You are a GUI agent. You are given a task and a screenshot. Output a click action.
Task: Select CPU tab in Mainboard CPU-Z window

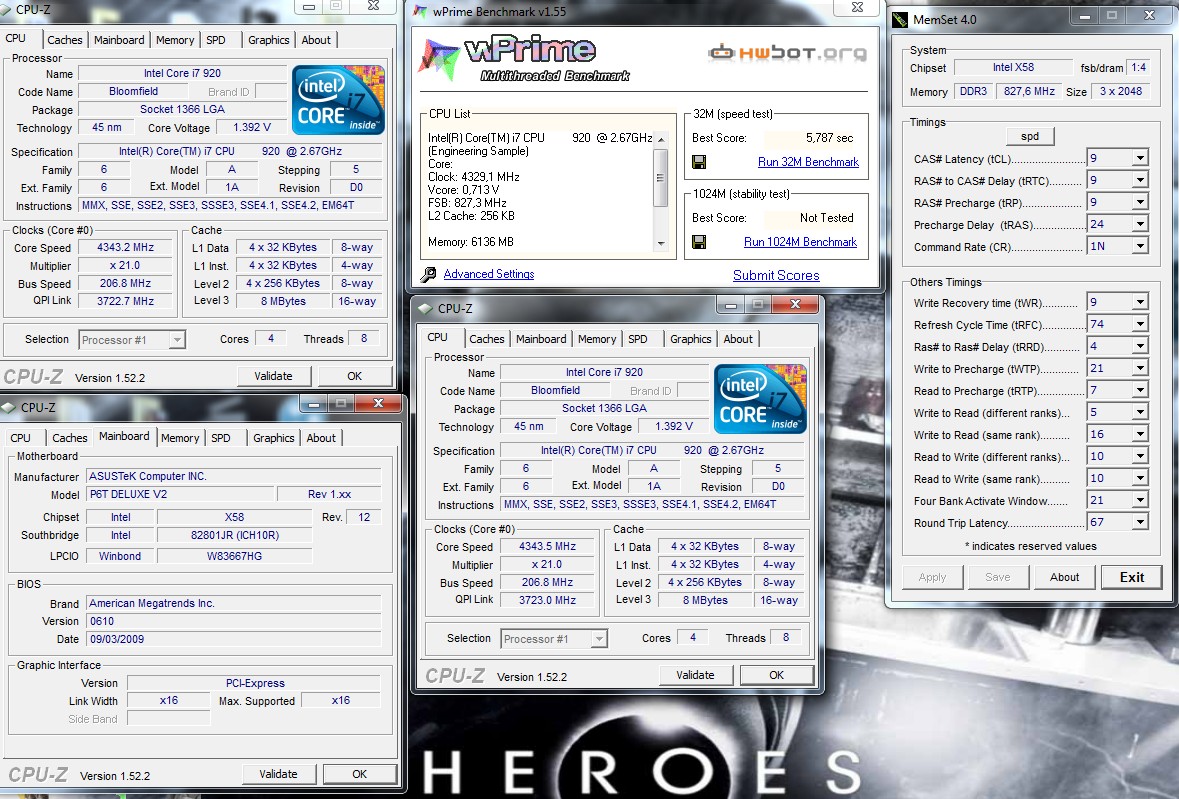(20, 438)
